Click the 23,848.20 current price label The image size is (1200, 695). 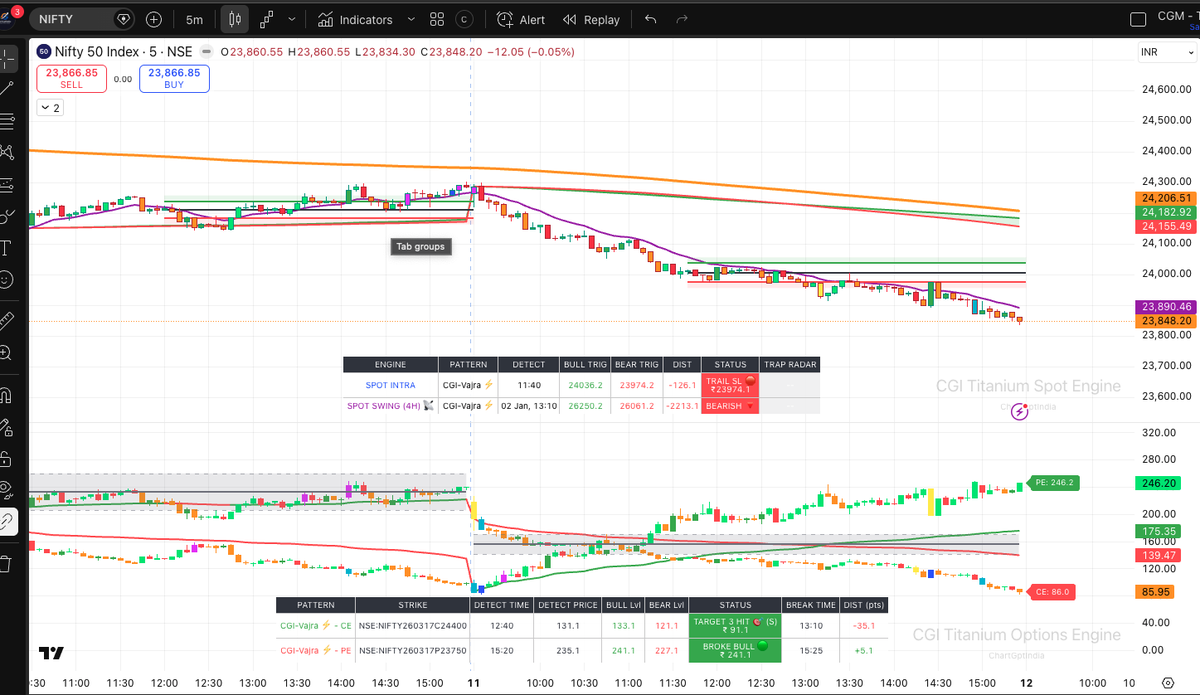click(x=1164, y=321)
